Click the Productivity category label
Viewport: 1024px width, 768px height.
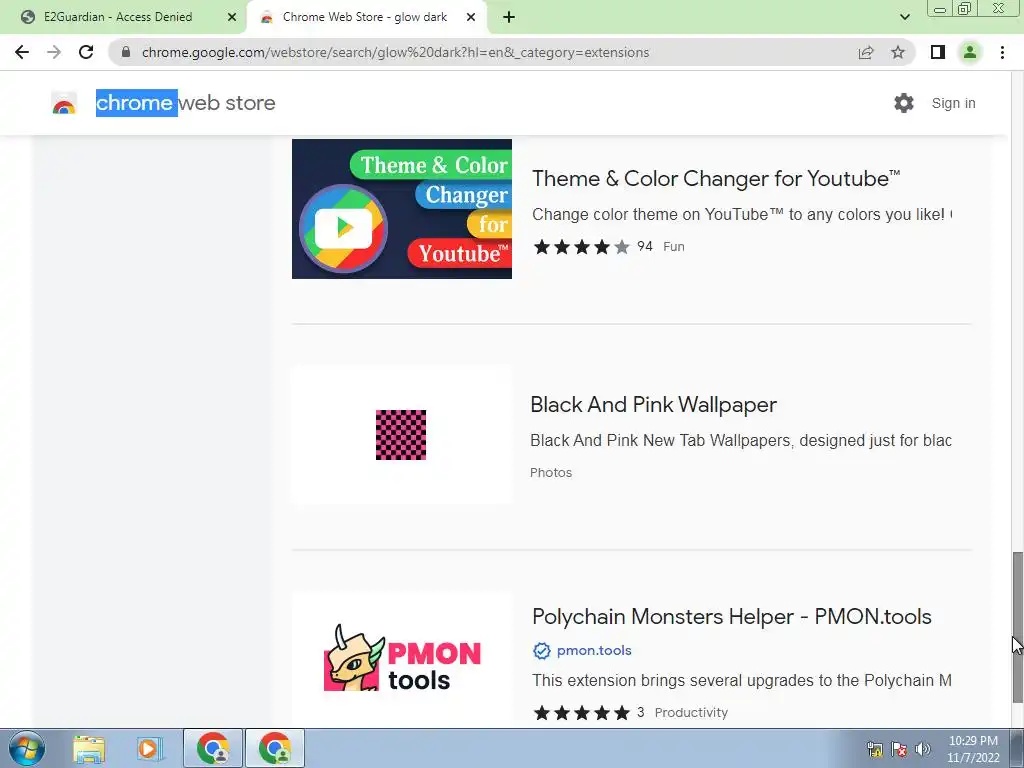tap(691, 712)
